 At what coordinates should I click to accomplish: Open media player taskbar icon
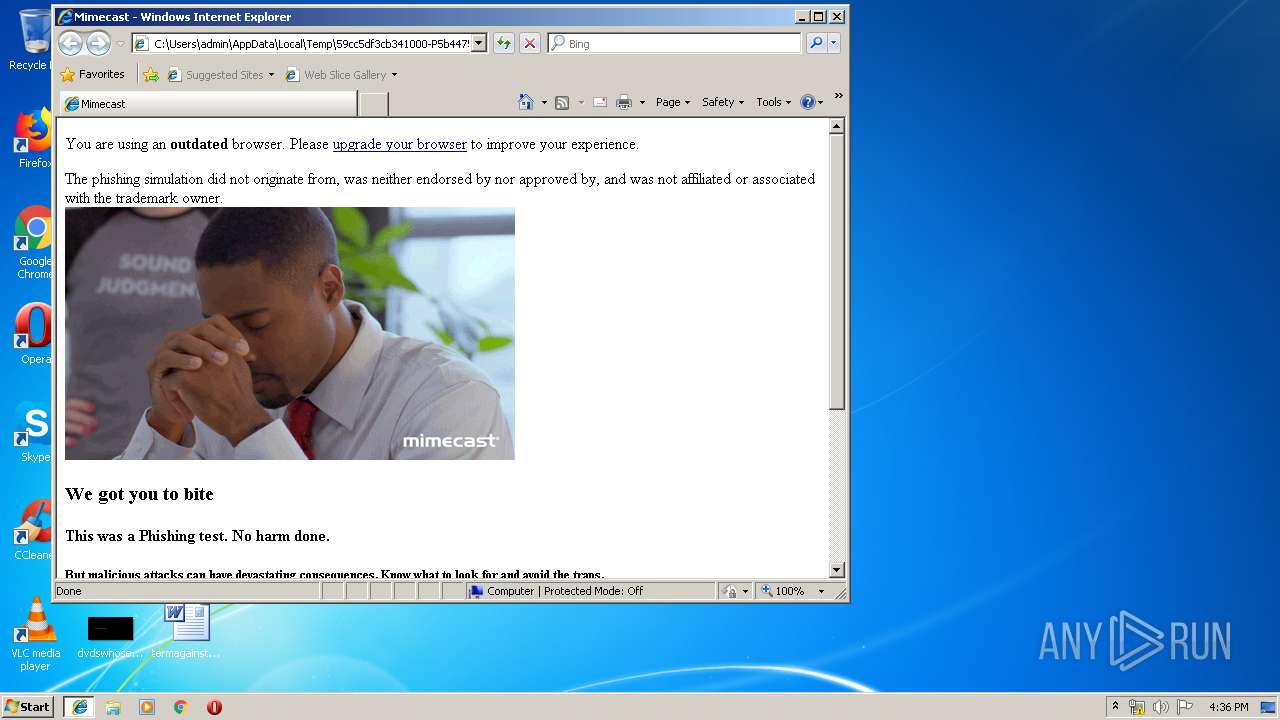click(147, 707)
